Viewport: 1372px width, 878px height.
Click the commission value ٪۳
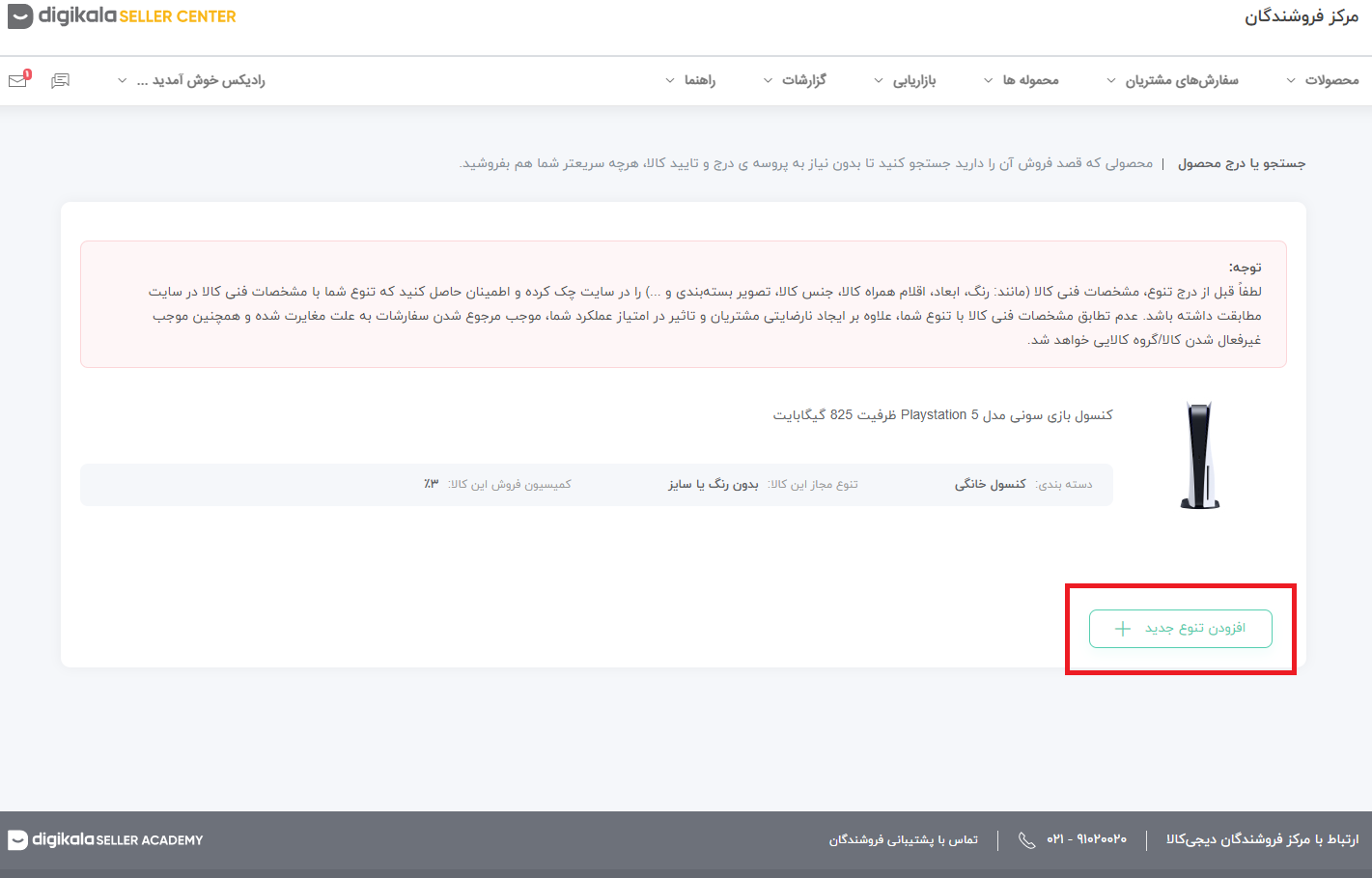coord(431,484)
